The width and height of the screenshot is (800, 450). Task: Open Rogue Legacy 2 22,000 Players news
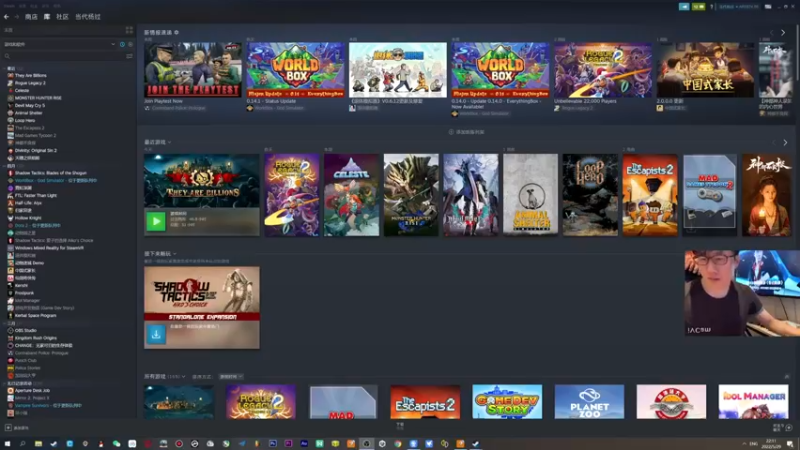point(603,70)
